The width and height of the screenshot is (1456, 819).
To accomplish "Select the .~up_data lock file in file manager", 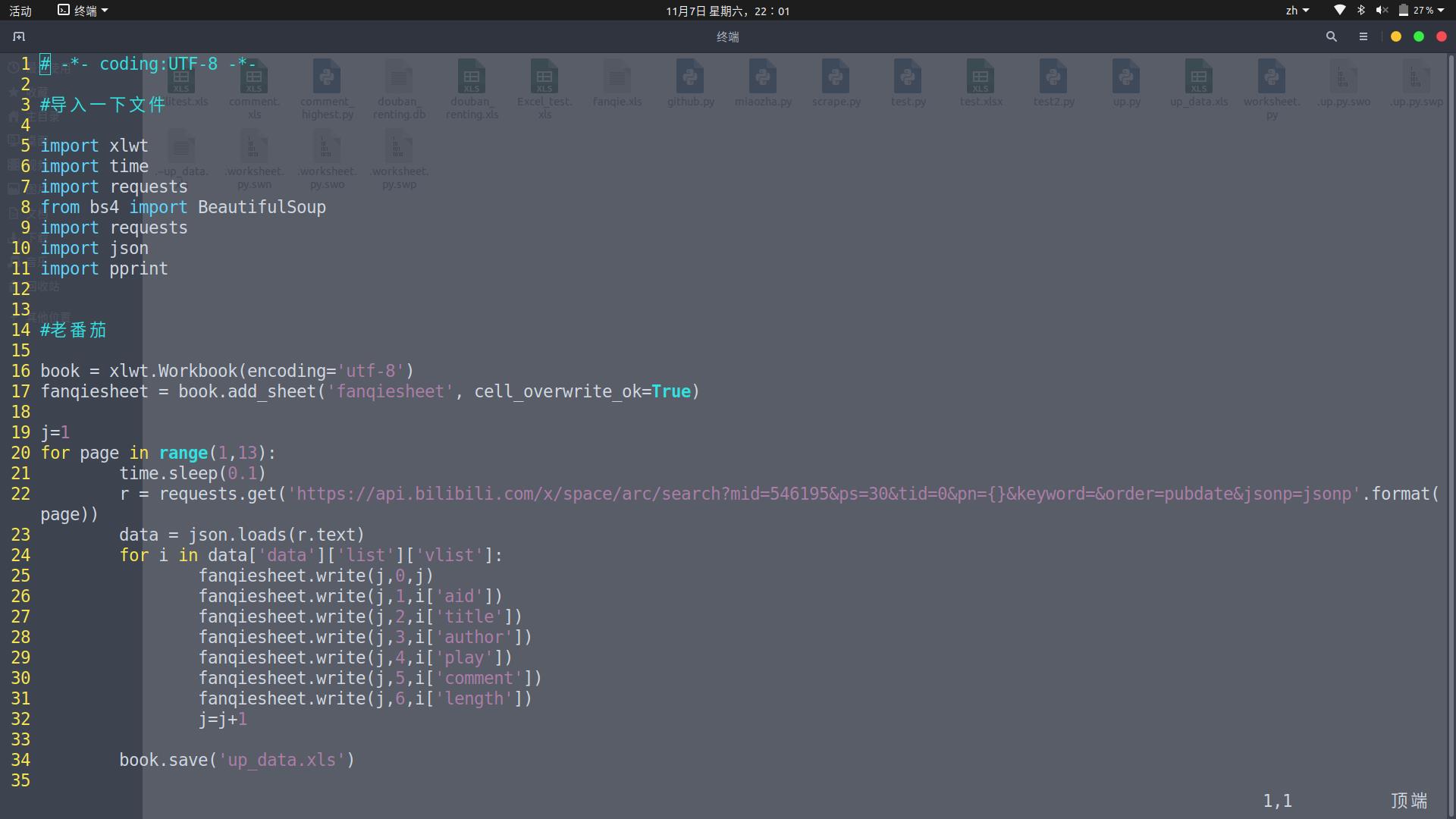I will tap(181, 153).
